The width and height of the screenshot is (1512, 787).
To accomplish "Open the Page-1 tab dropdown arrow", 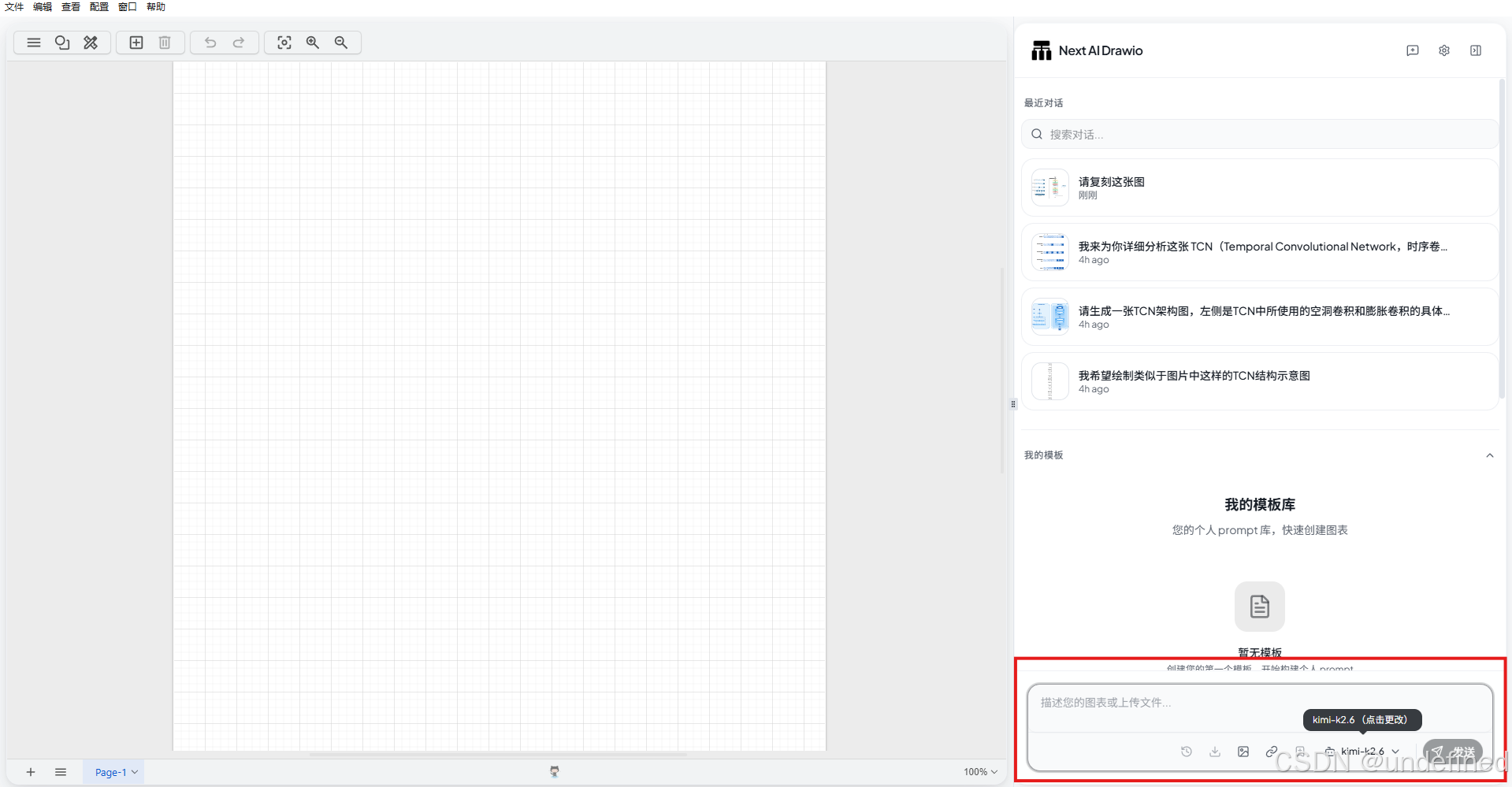I will (x=135, y=772).
